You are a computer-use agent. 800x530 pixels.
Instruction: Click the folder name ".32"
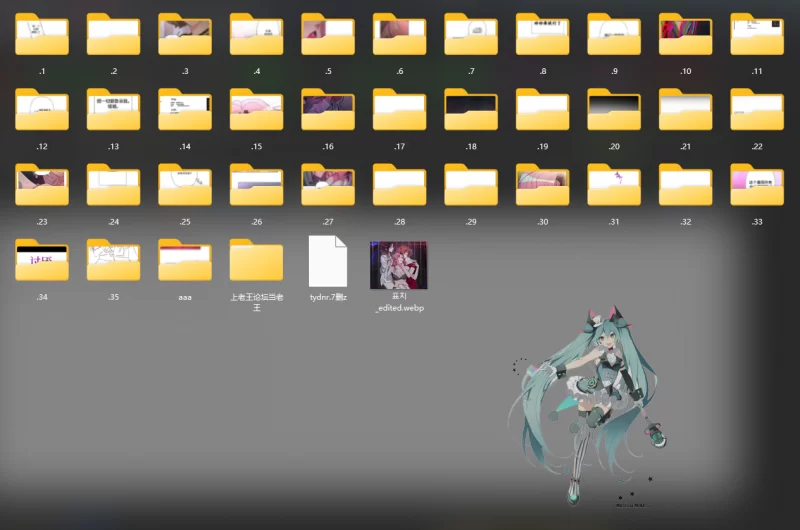[x=685, y=222]
